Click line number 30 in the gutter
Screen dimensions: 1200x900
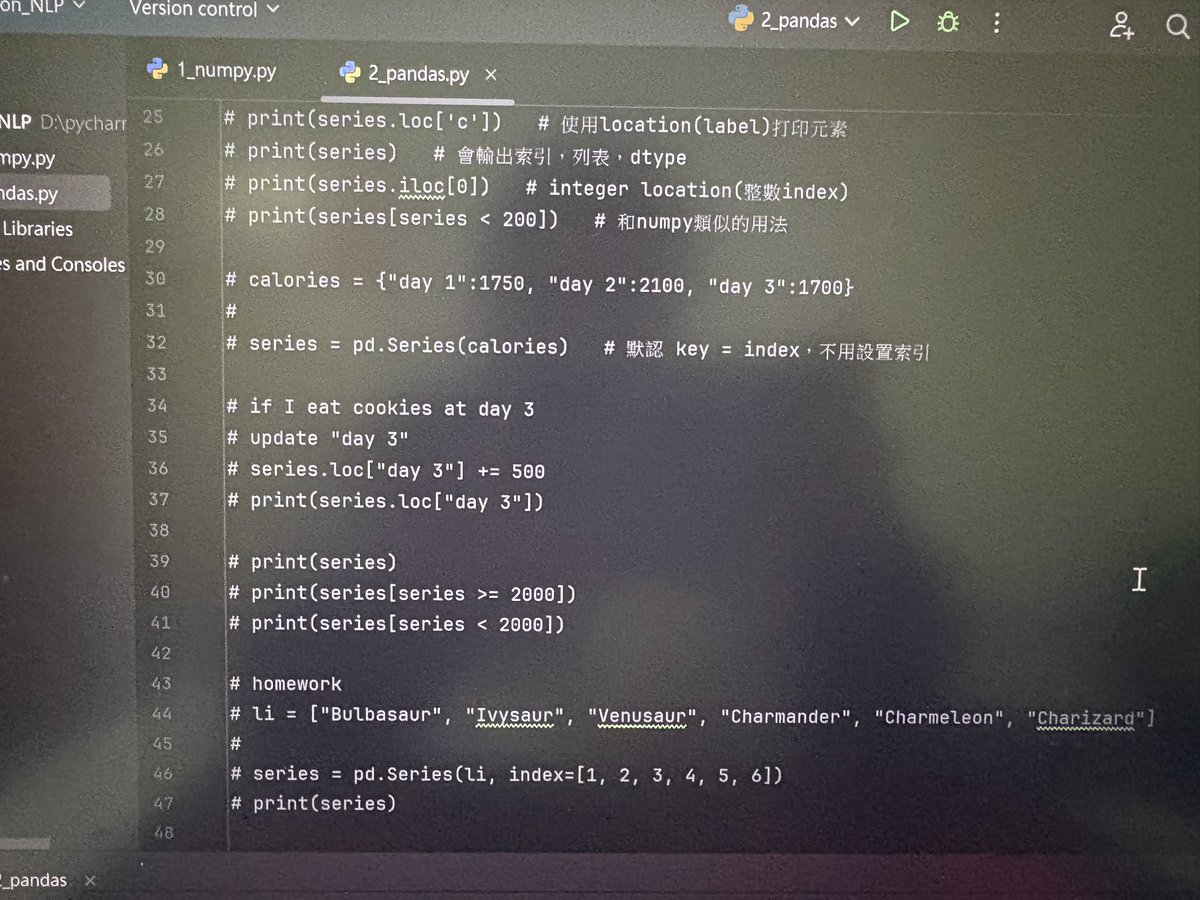click(x=156, y=279)
